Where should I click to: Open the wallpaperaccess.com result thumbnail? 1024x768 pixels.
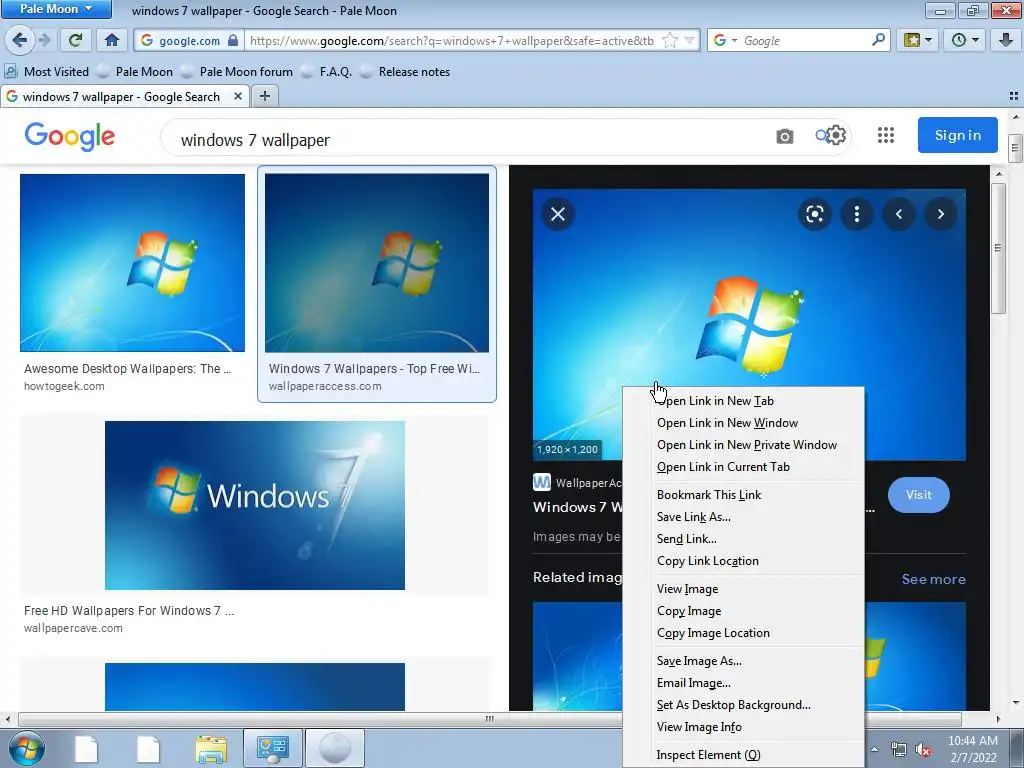coord(377,263)
